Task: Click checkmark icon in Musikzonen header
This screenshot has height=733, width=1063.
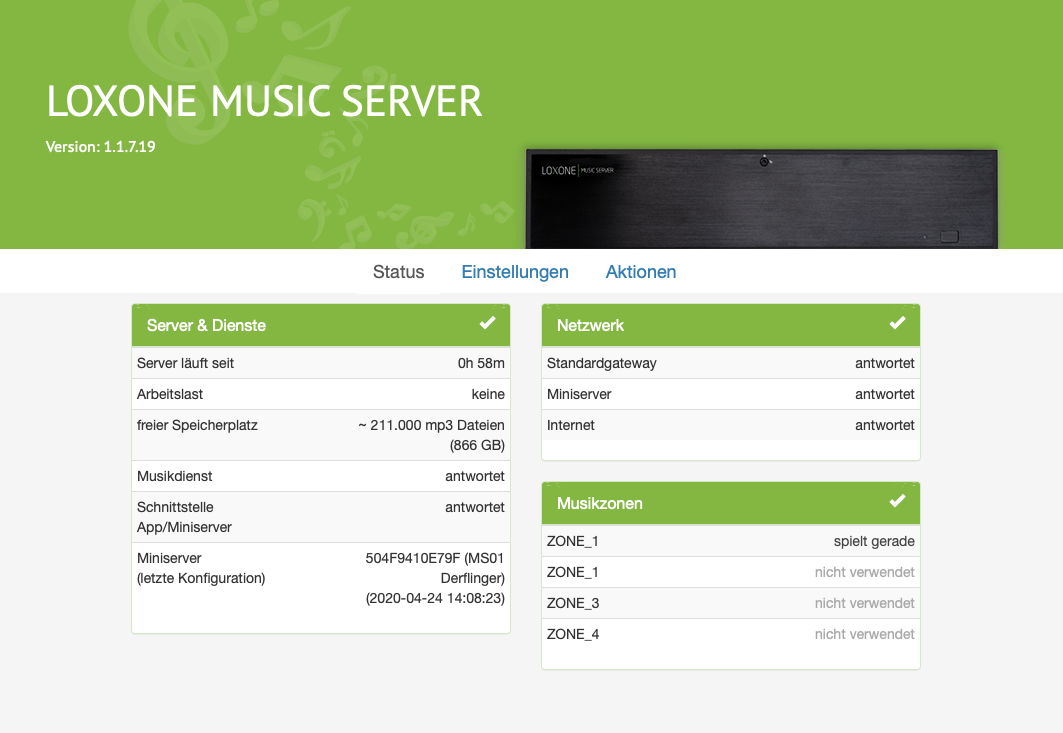Action: [x=898, y=502]
